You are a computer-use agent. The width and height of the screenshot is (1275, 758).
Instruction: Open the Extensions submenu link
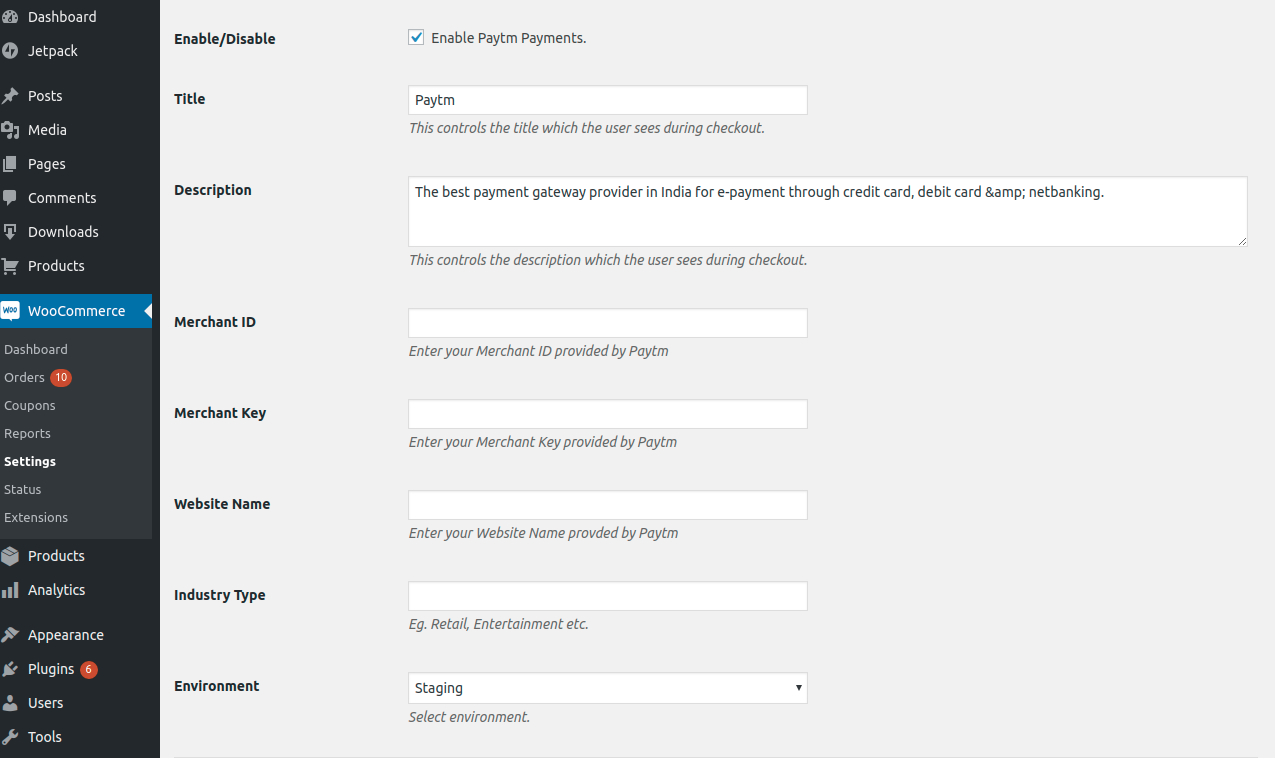[36, 518]
